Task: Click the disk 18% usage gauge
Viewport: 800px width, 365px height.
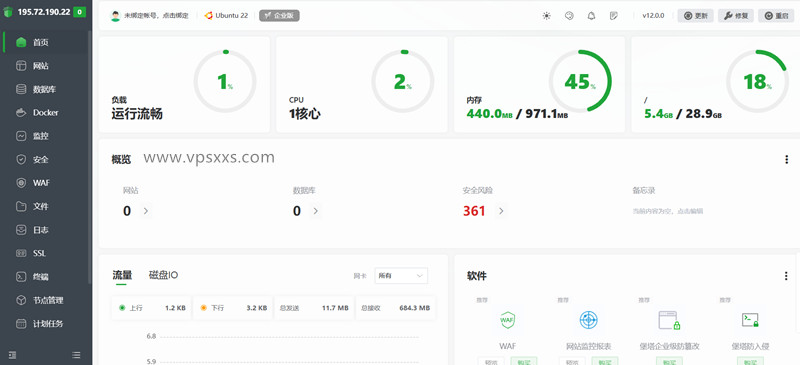Action: click(x=758, y=81)
